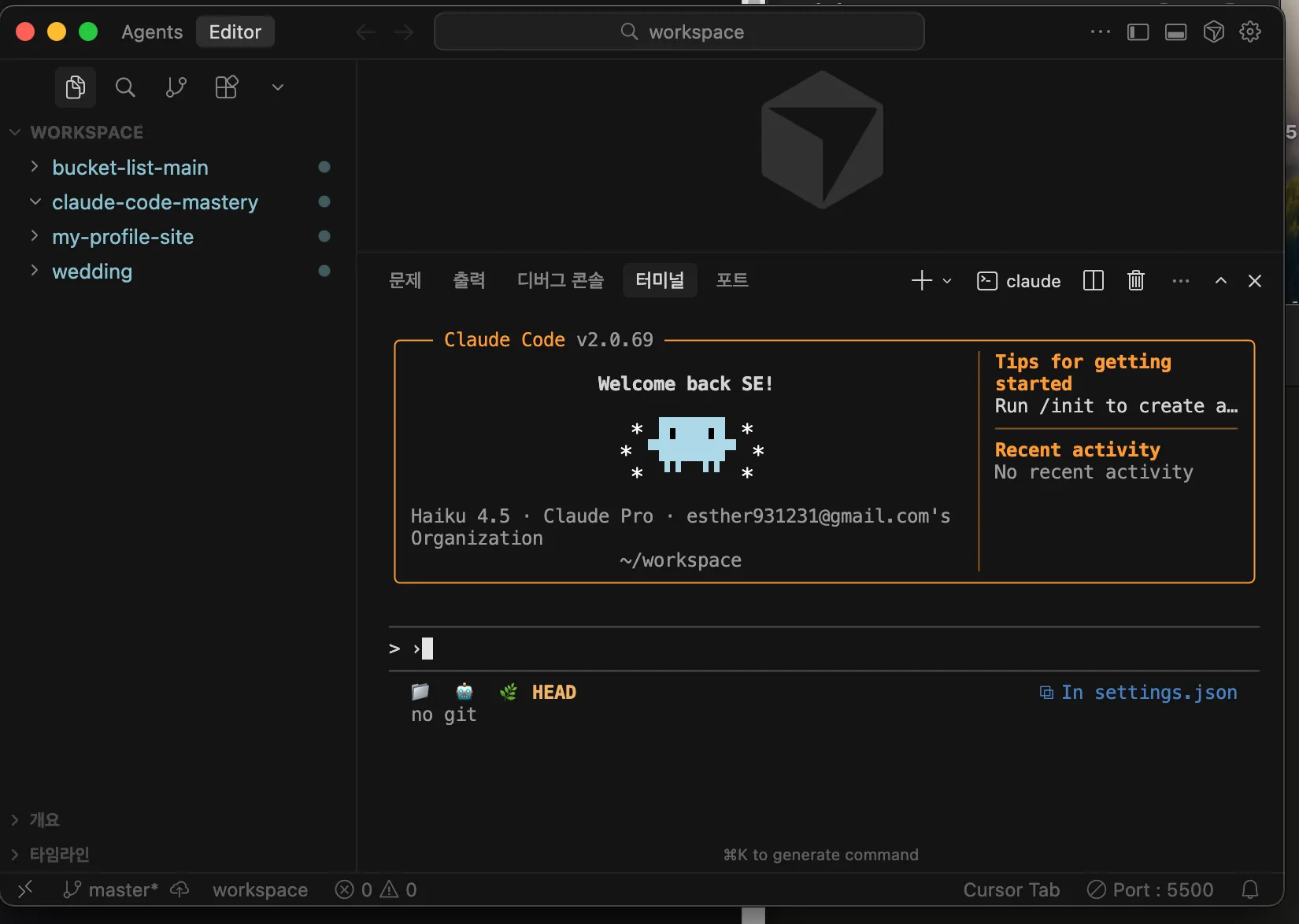Open the Cursor cube icon in title bar
The image size is (1299, 924).
click(1213, 31)
